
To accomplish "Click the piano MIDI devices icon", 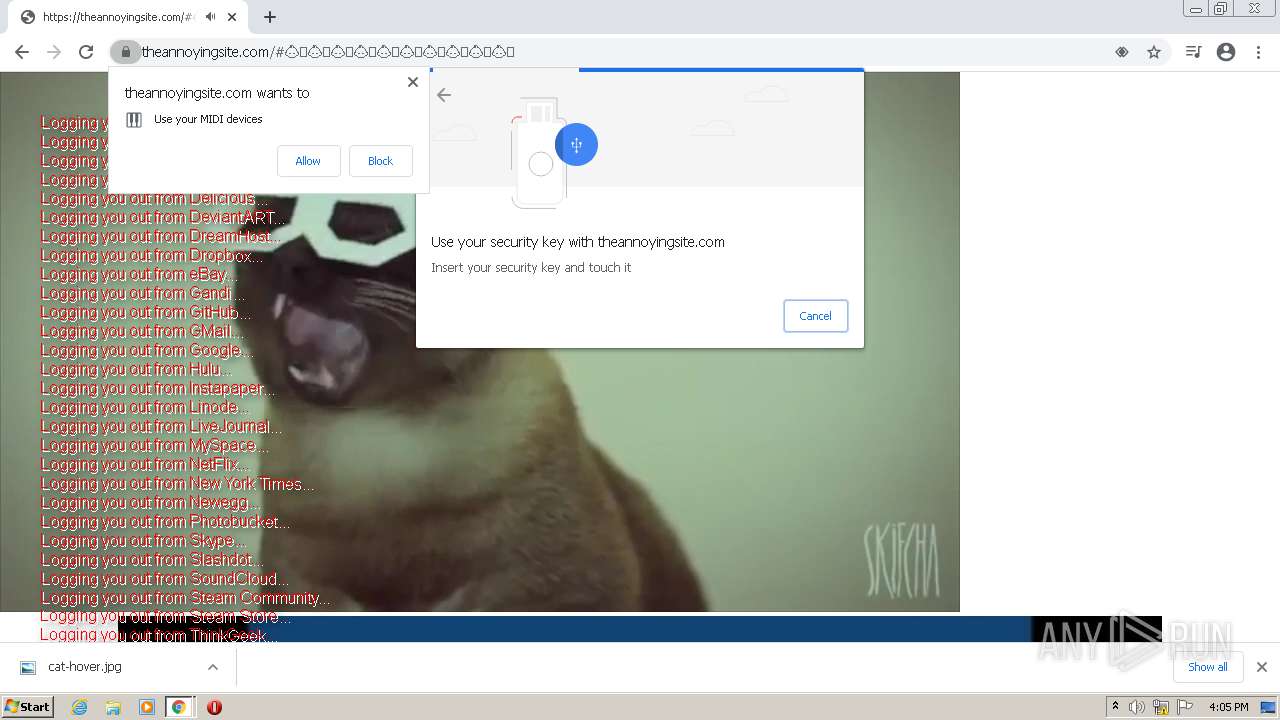I will pyautogui.click(x=134, y=120).
